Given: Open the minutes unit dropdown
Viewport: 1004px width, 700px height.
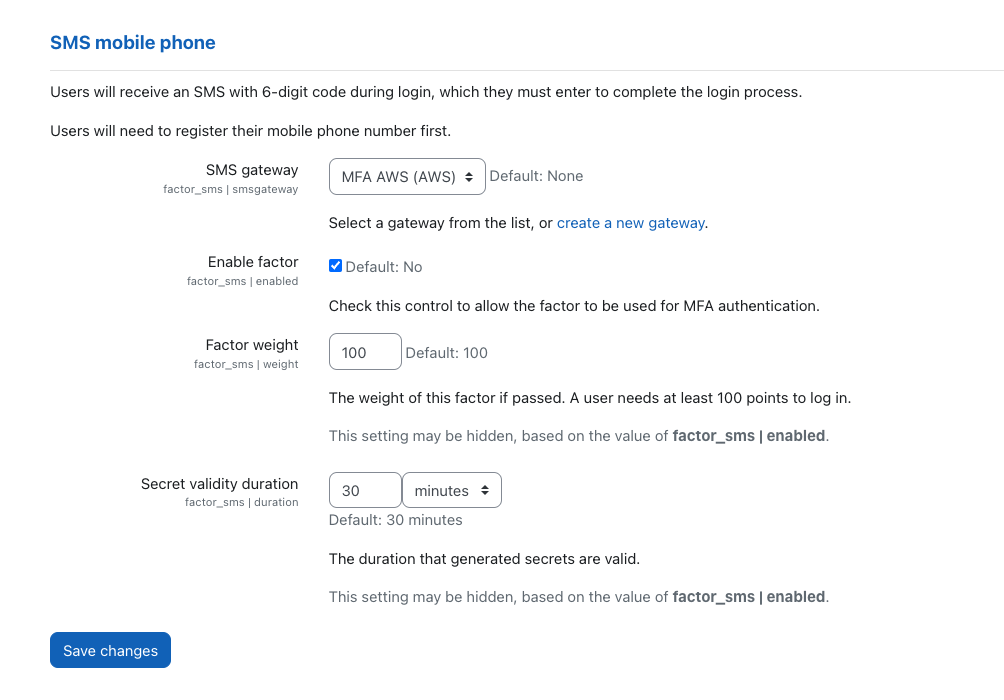Looking at the screenshot, I should [452, 491].
